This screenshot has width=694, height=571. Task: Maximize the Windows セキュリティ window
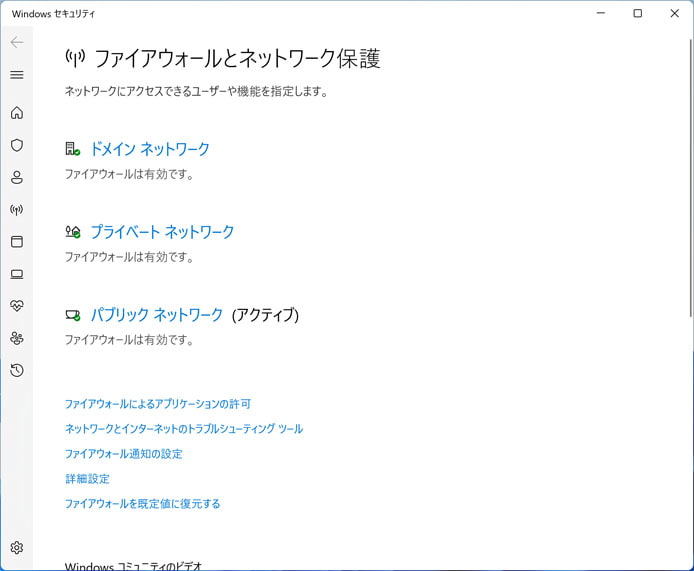coord(637,13)
